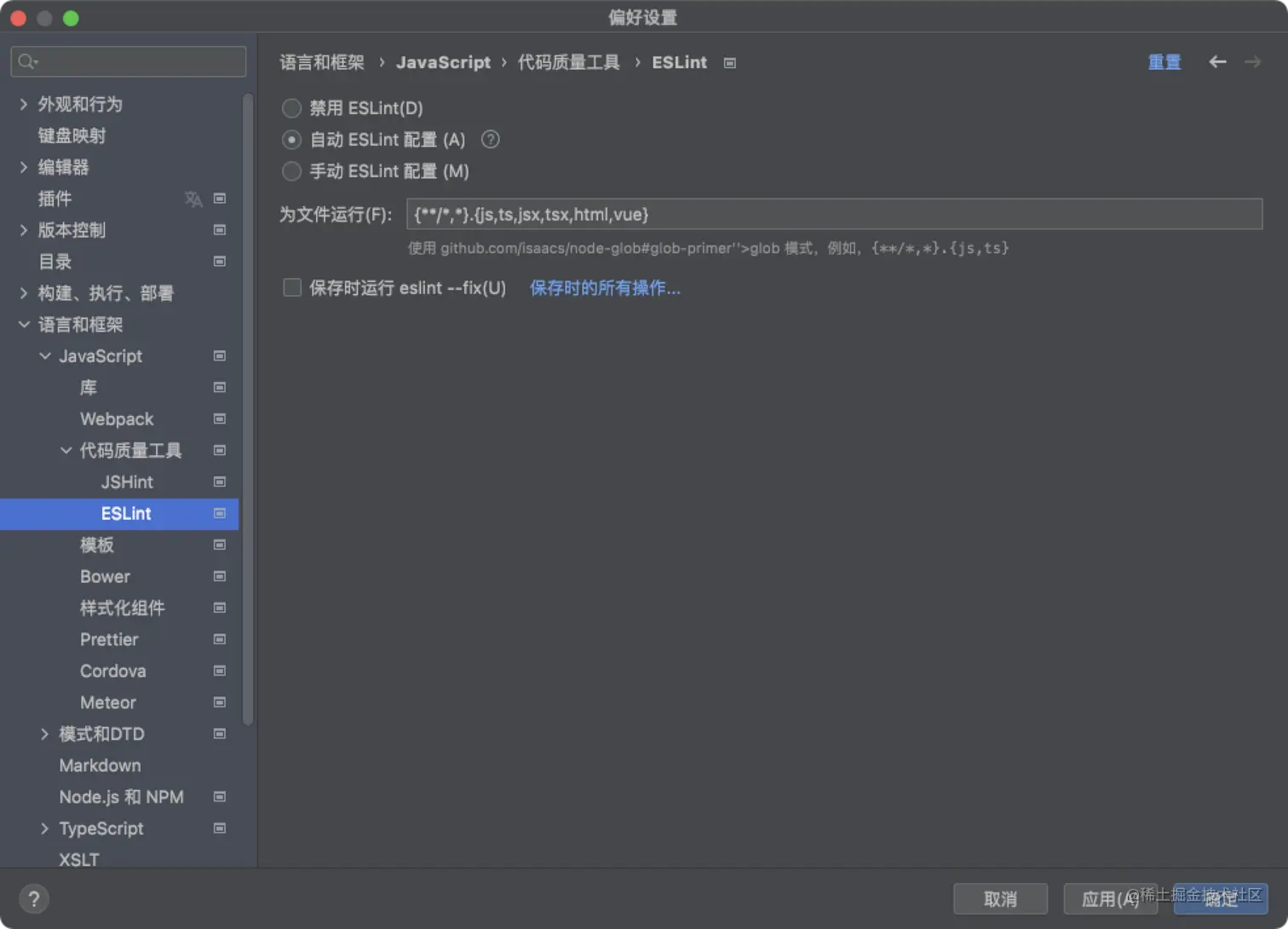The height and width of the screenshot is (929, 1288).
Task: Click JavaScript in the breadcrumb path
Action: pyautogui.click(x=443, y=62)
